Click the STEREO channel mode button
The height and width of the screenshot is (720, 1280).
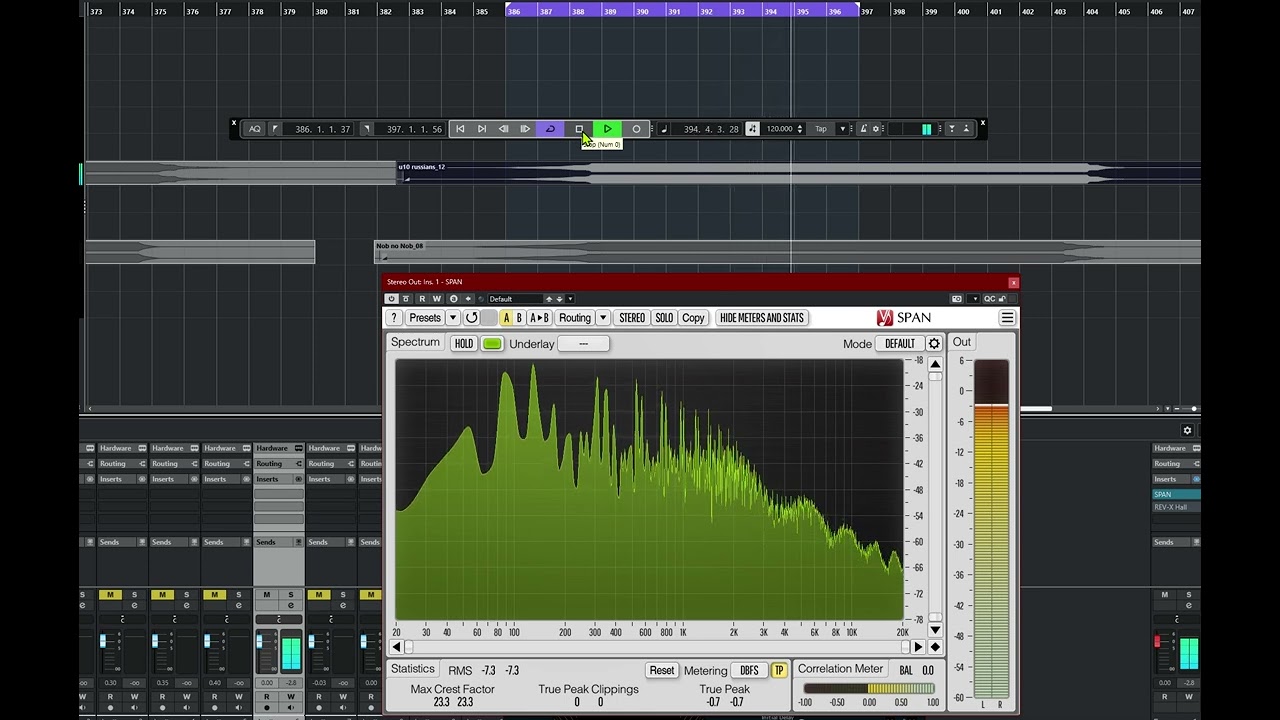coord(632,318)
